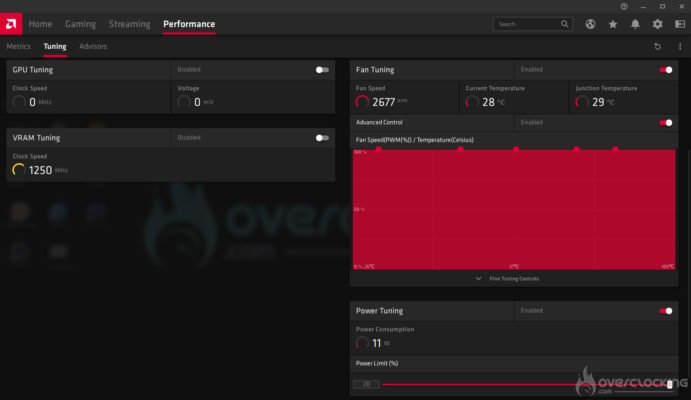Minimize the Radeon Software window

coord(643,7)
